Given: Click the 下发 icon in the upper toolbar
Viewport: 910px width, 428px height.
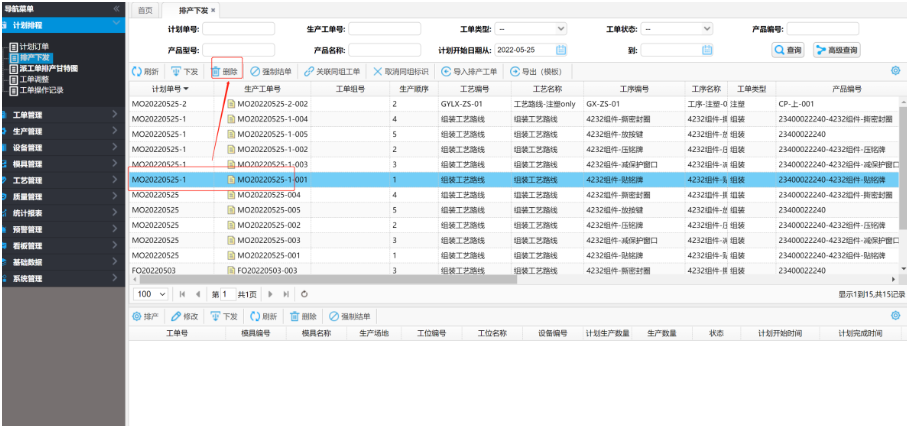Looking at the screenshot, I should click(x=177, y=72).
